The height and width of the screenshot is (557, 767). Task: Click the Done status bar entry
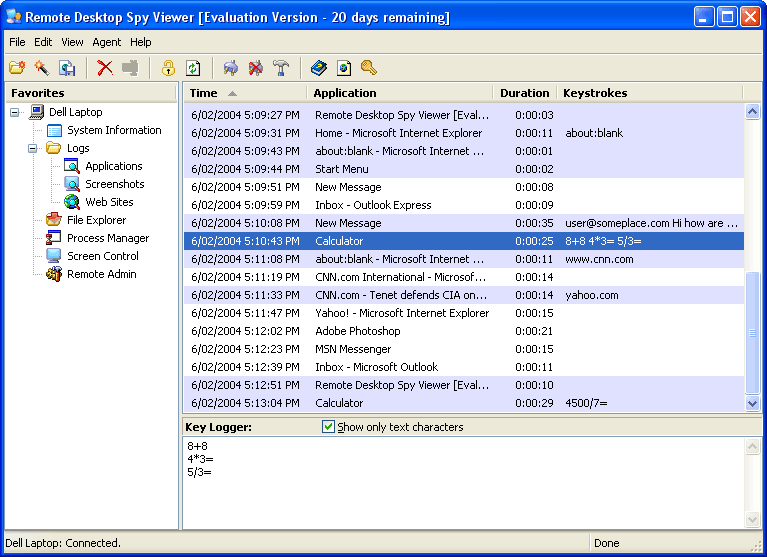point(607,543)
